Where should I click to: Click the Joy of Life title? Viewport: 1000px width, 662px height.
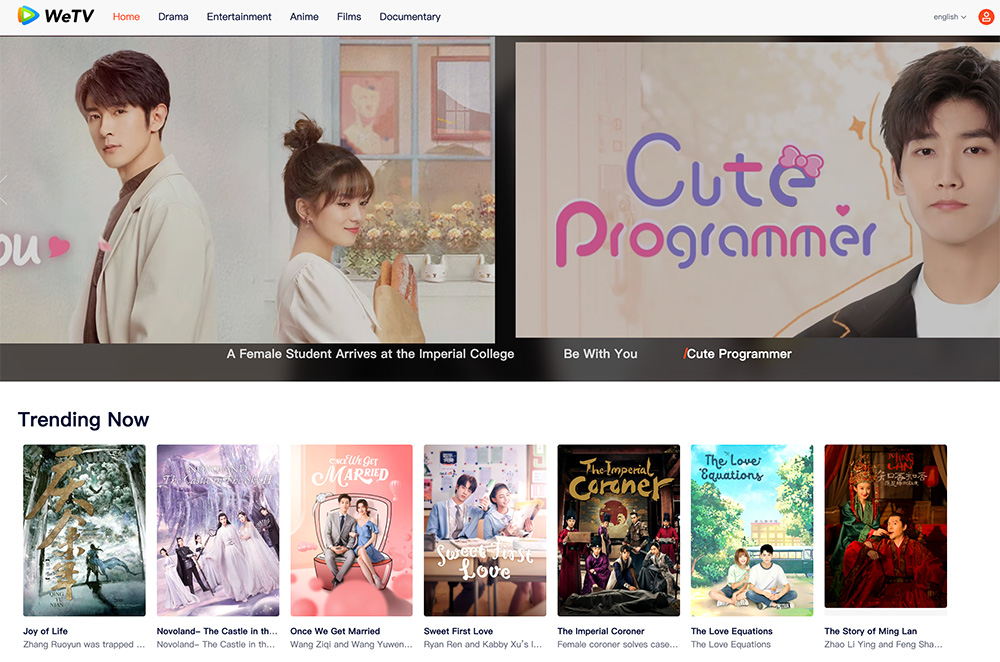click(45, 631)
